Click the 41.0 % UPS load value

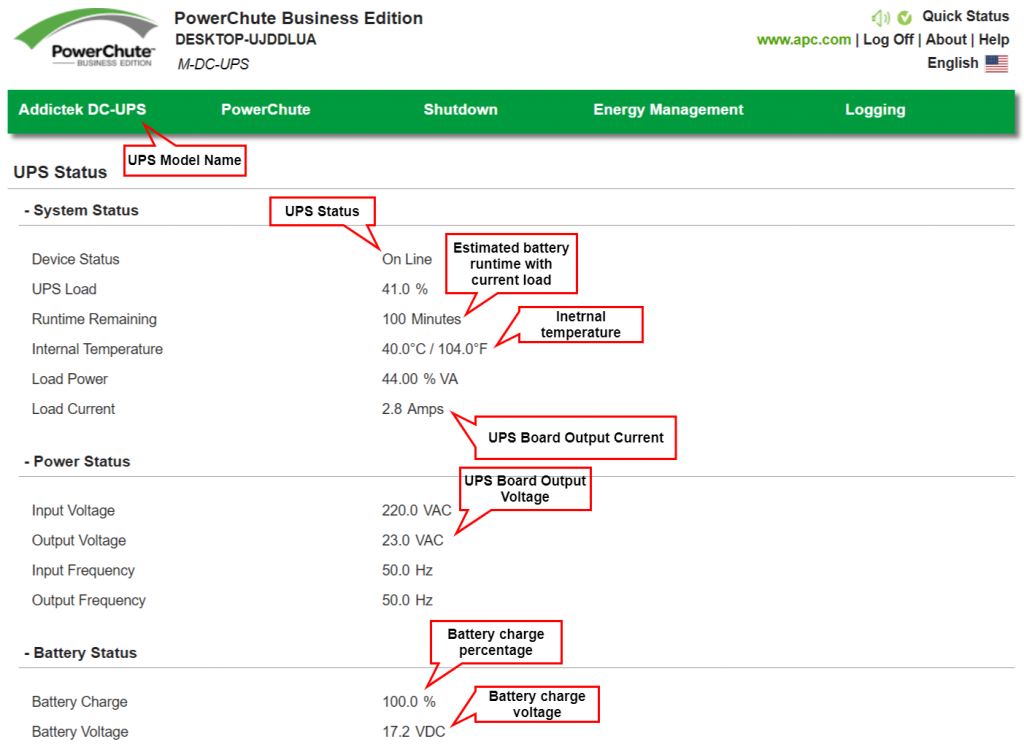405,289
